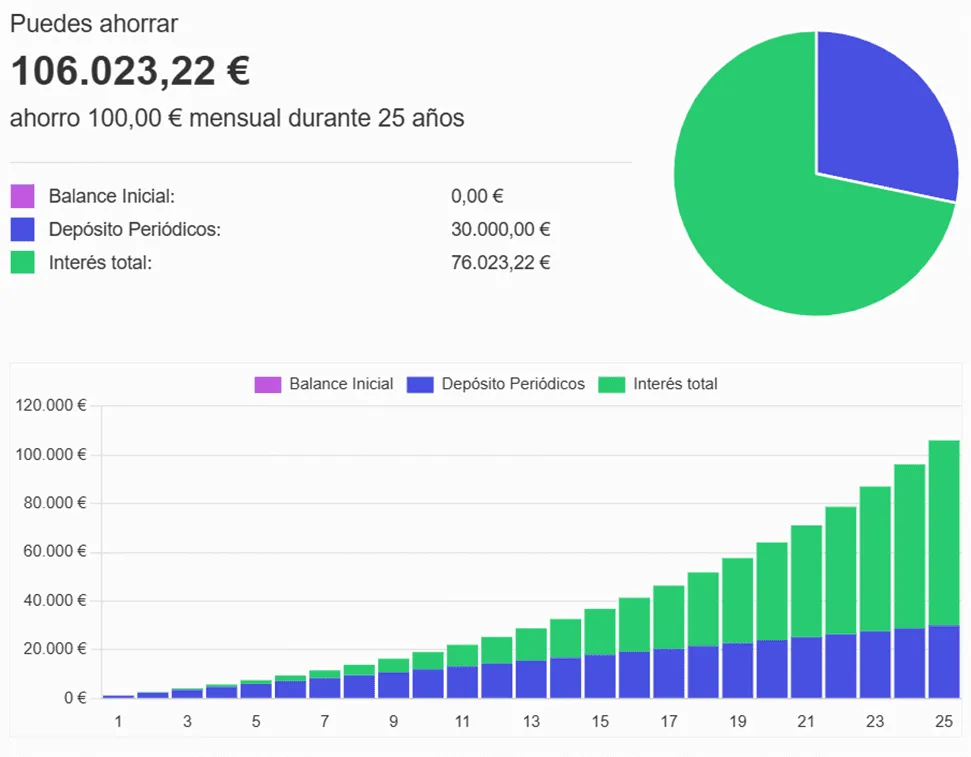
Task: Click the x-axis label 13
Action: pos(531,721)
